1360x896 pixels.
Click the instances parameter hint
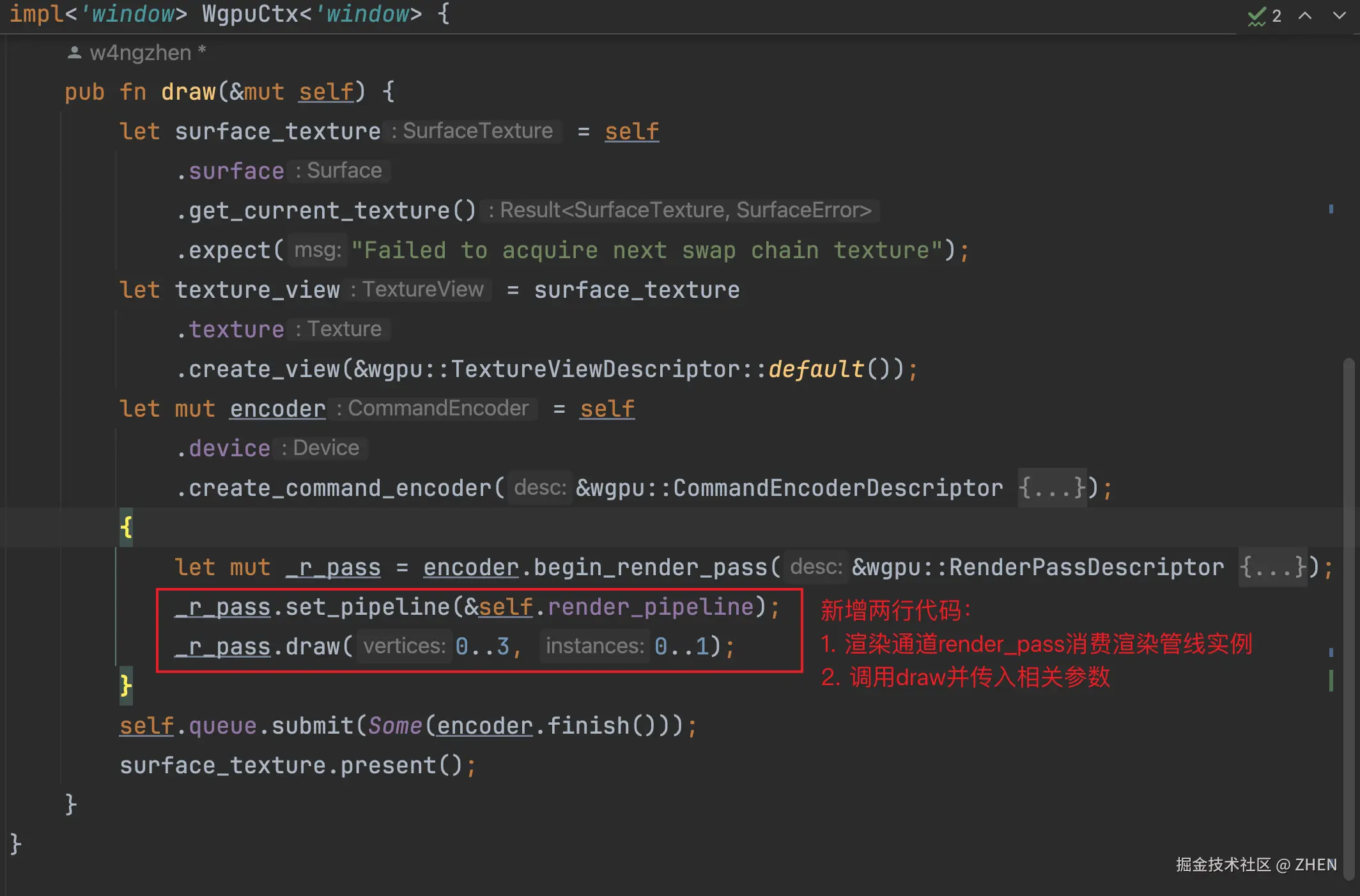[x=594, y=647]
